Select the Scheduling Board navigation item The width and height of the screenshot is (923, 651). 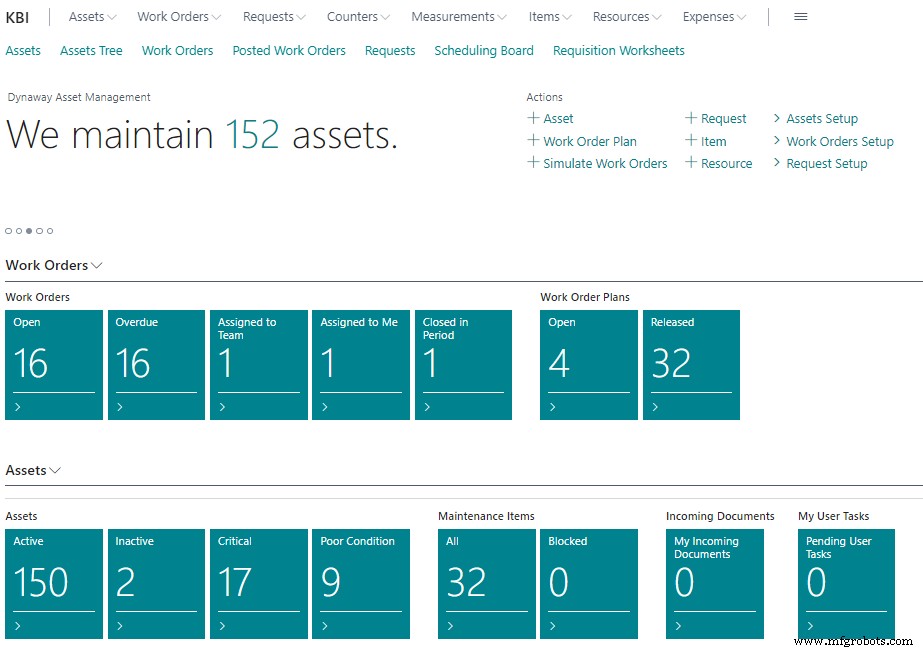pos(483,50)
